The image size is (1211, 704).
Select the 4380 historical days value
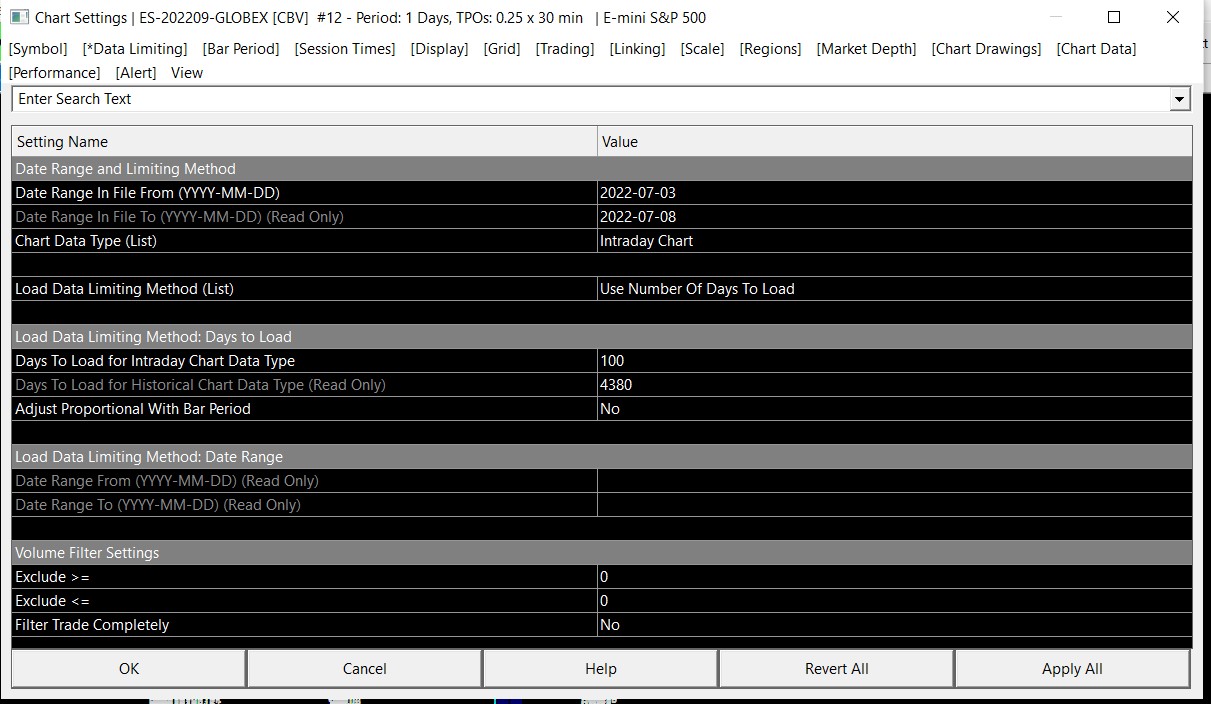point(895,385)
